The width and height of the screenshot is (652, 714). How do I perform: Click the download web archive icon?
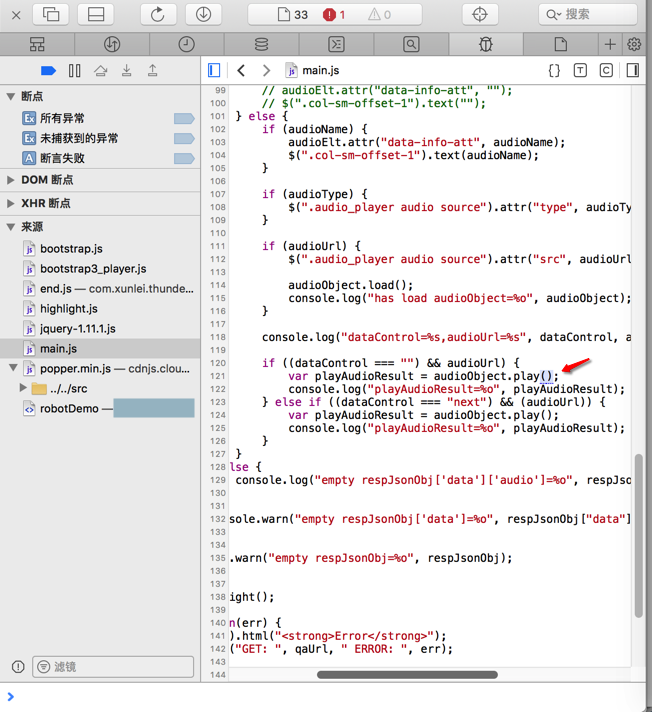click(x=203, y=14)
